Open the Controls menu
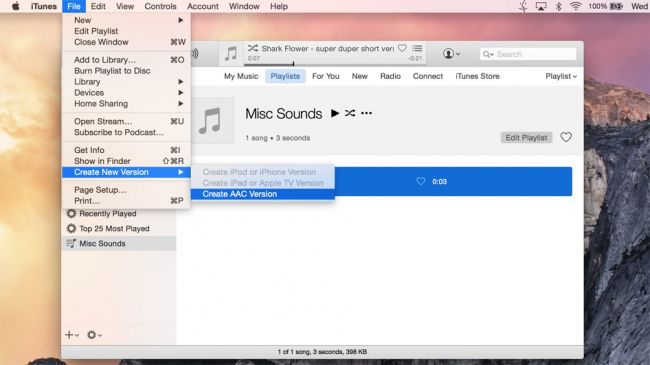 point(160,6)
